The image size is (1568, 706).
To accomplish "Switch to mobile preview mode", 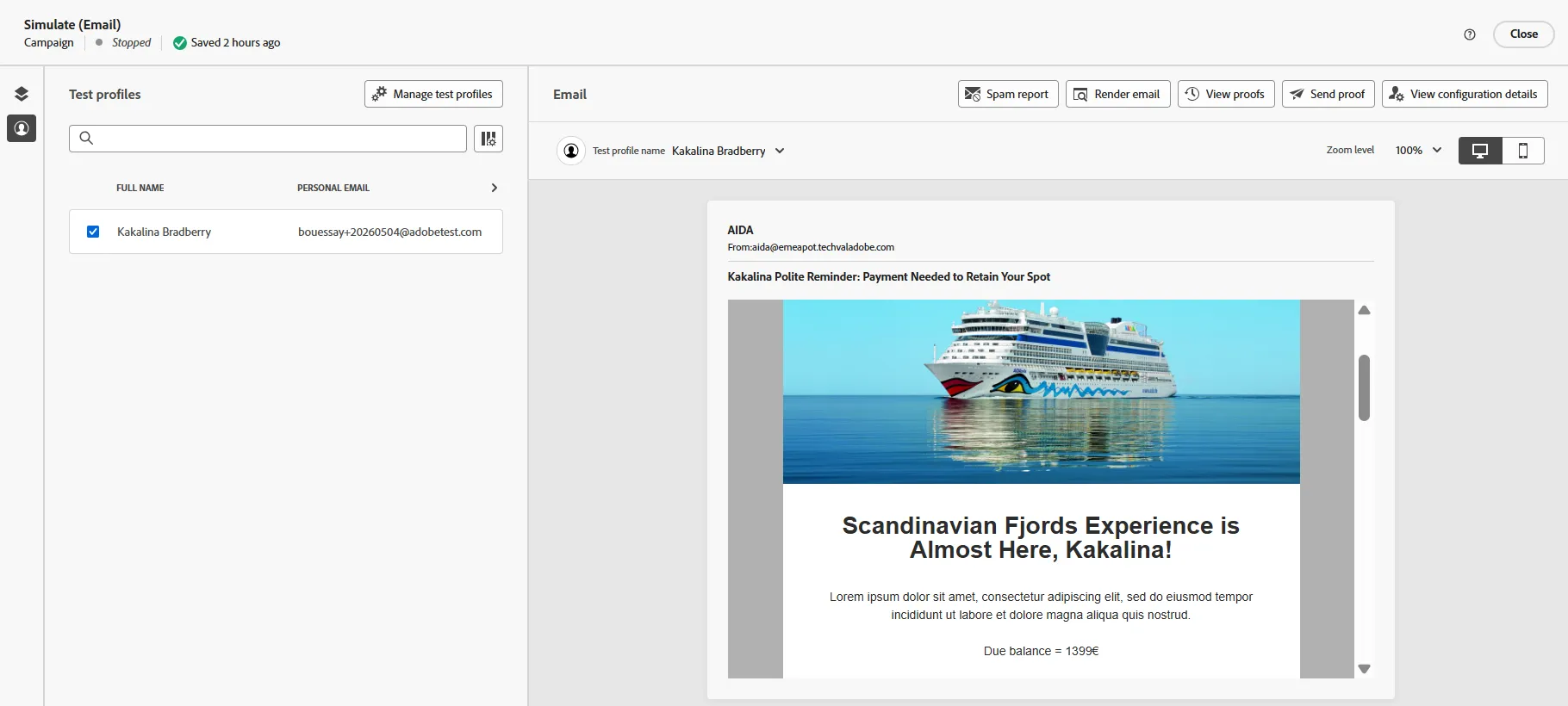I will tap(1523, 151).
